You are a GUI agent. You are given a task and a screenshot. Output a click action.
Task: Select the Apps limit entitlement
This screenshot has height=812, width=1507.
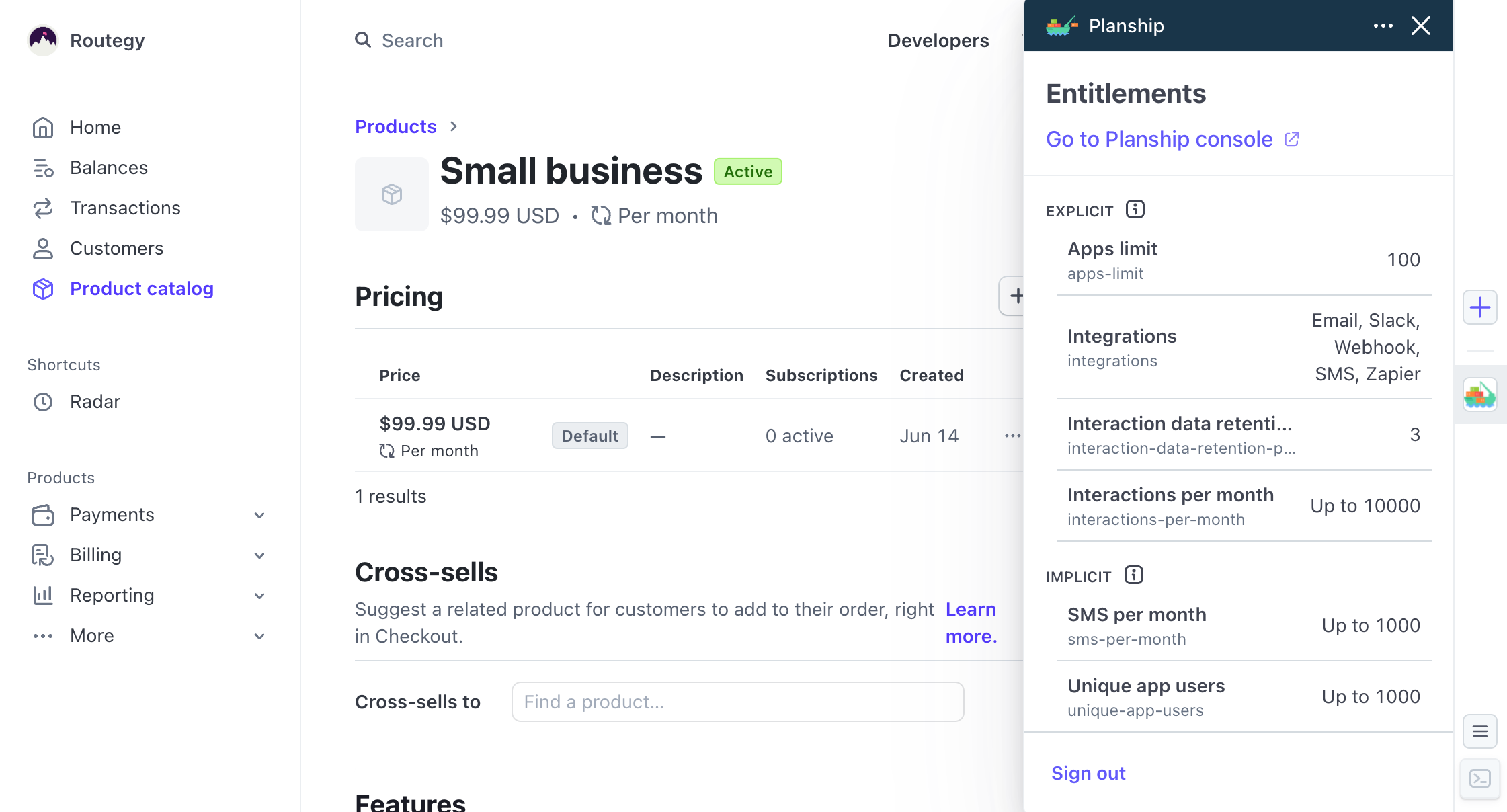[x=1244, y=259]
